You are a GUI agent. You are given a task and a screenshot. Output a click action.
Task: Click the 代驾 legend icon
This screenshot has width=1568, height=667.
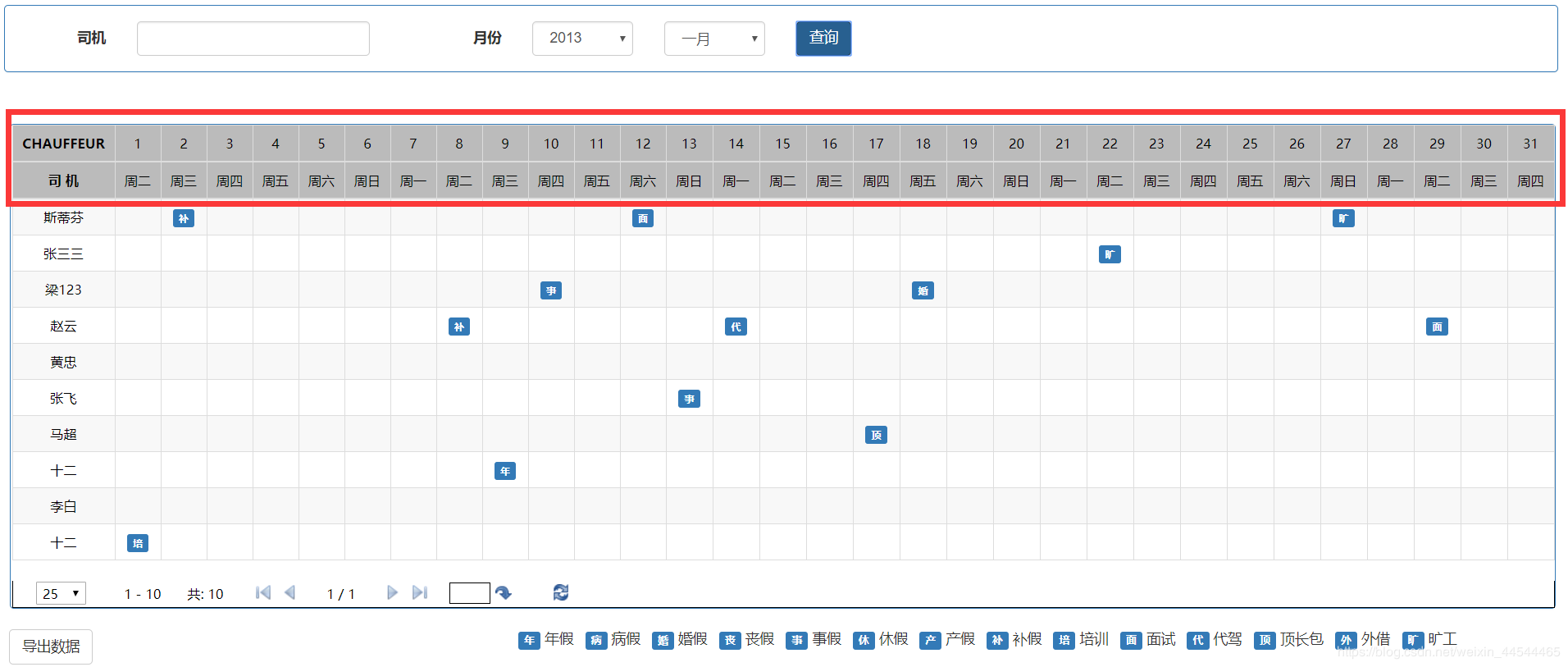click(1197, 640)
